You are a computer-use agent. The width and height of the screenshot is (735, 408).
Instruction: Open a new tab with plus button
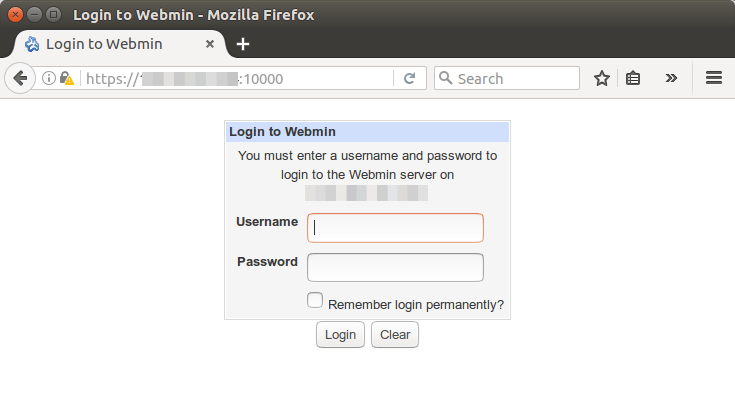[243, 44]
